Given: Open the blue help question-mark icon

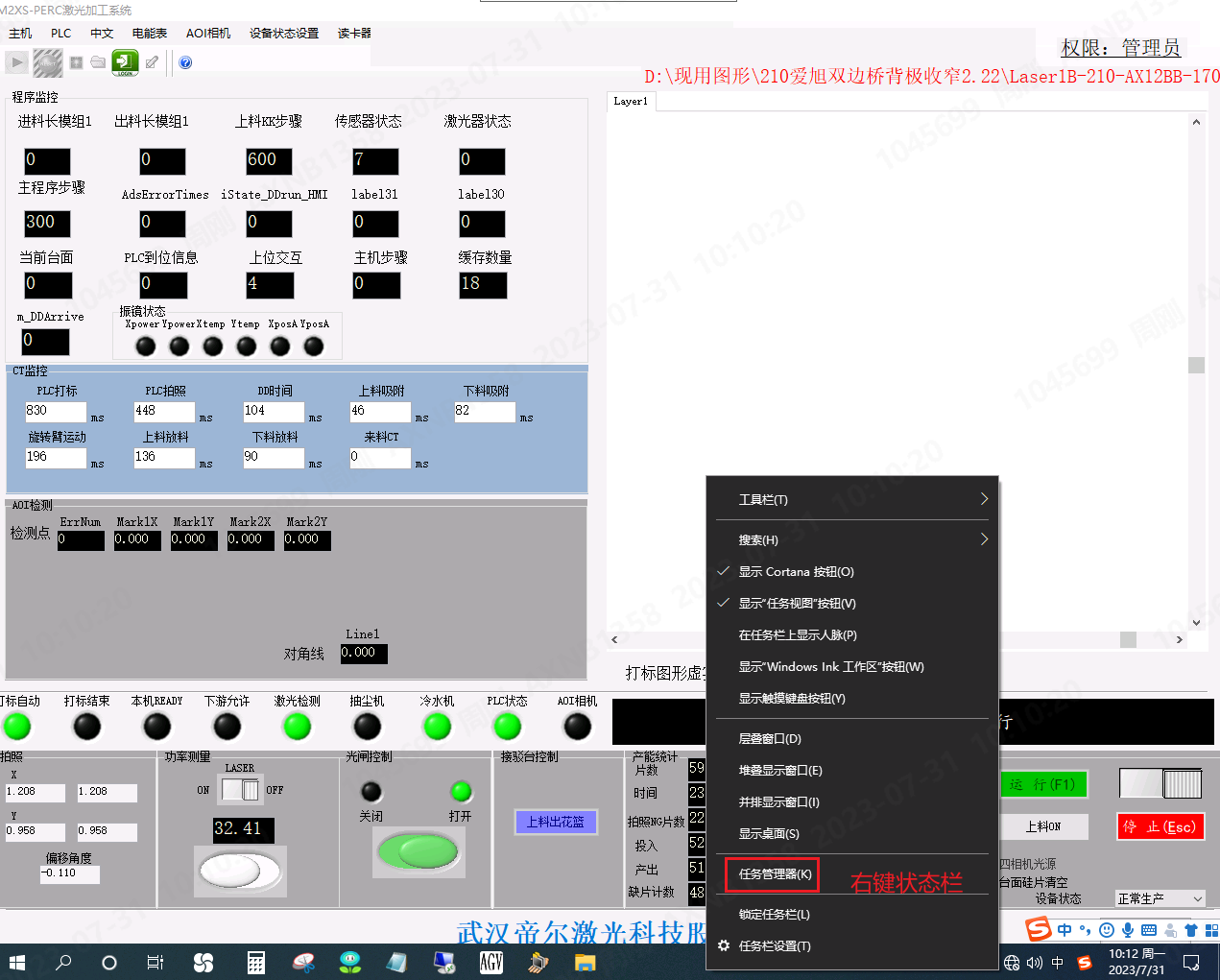Looking at the screenshot, I should coord(185,62).
